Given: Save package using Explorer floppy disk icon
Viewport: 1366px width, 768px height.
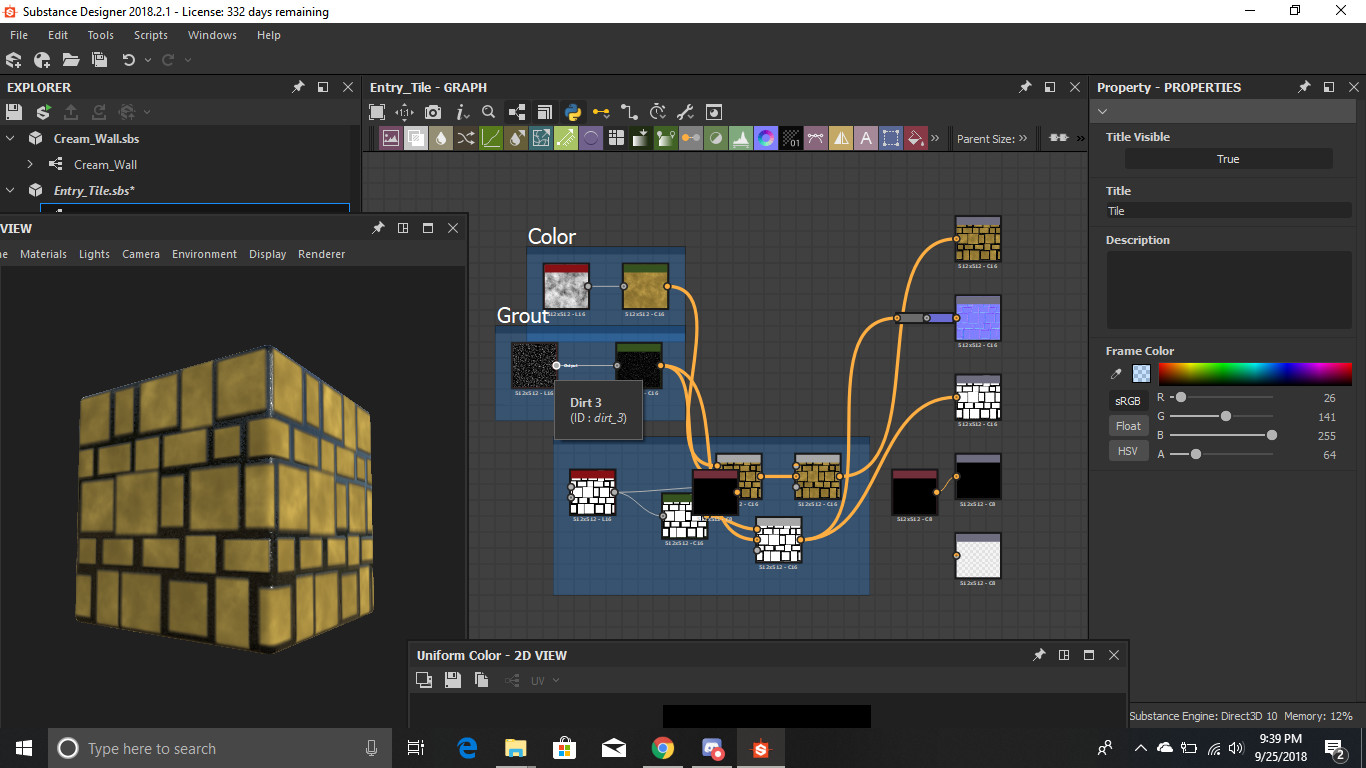Looking at the screenshot, I should [16, 112].
